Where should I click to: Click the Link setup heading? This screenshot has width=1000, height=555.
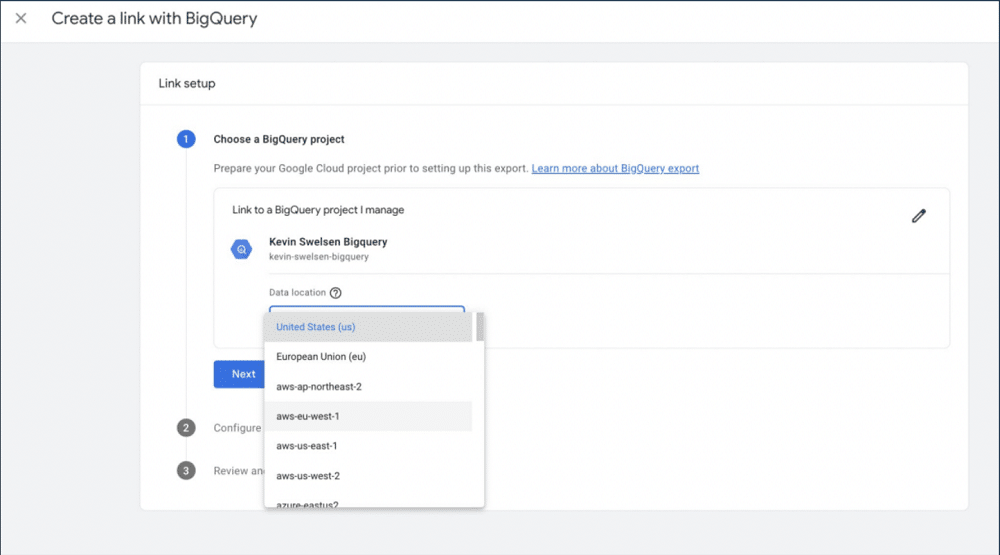(187, 84)
